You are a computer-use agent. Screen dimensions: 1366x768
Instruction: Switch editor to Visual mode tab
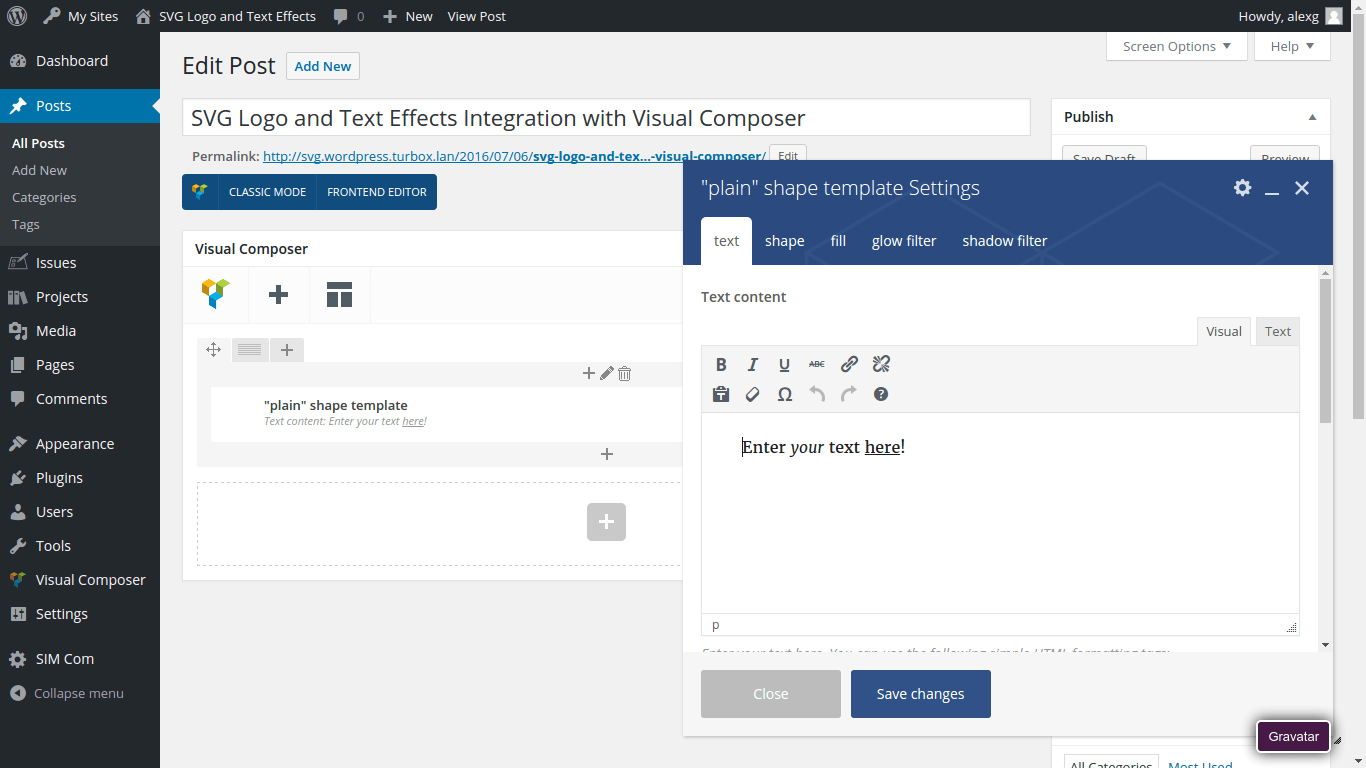point(1224,332)
